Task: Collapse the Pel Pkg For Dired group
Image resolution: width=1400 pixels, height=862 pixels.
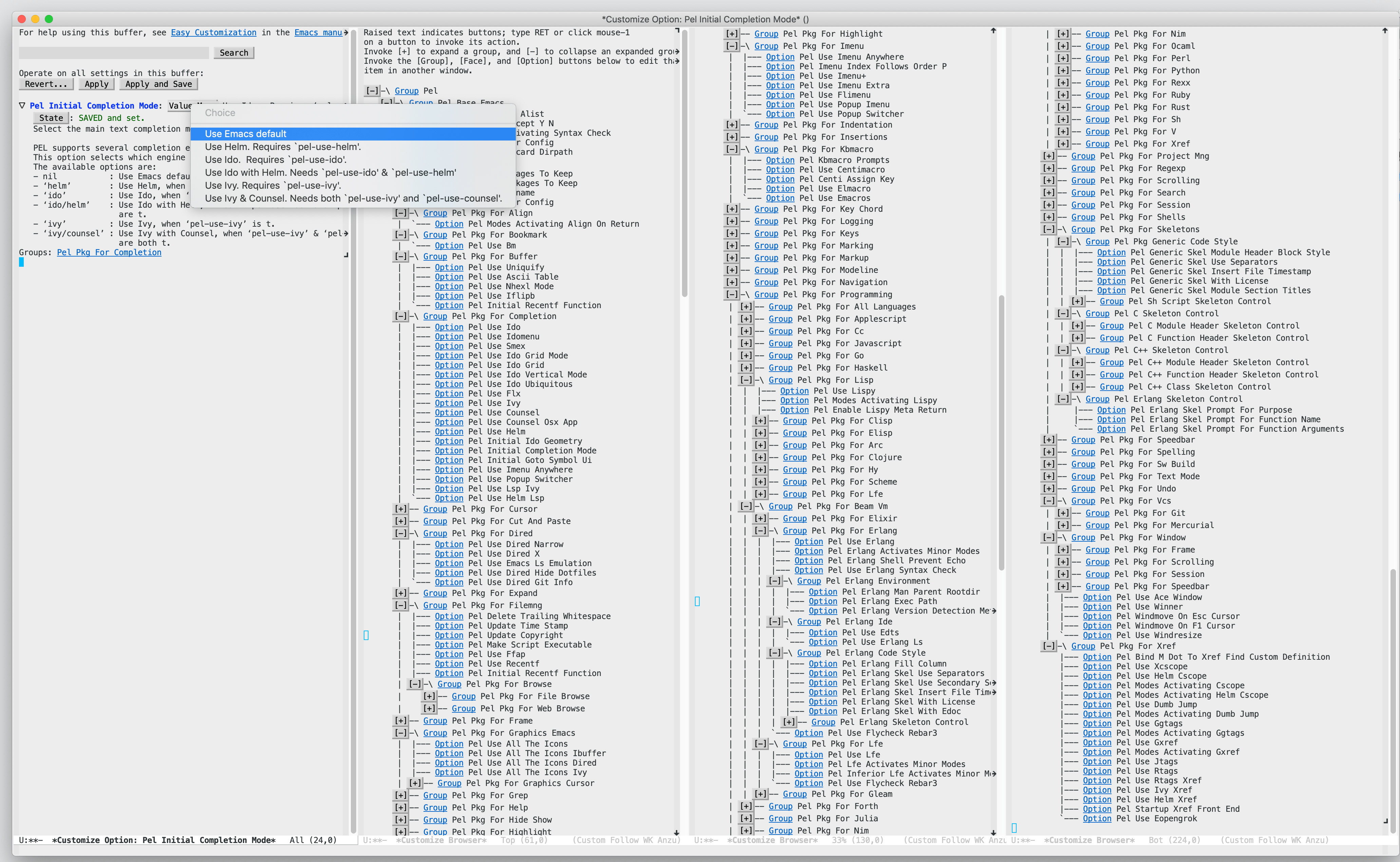Action: click(401, 533)
